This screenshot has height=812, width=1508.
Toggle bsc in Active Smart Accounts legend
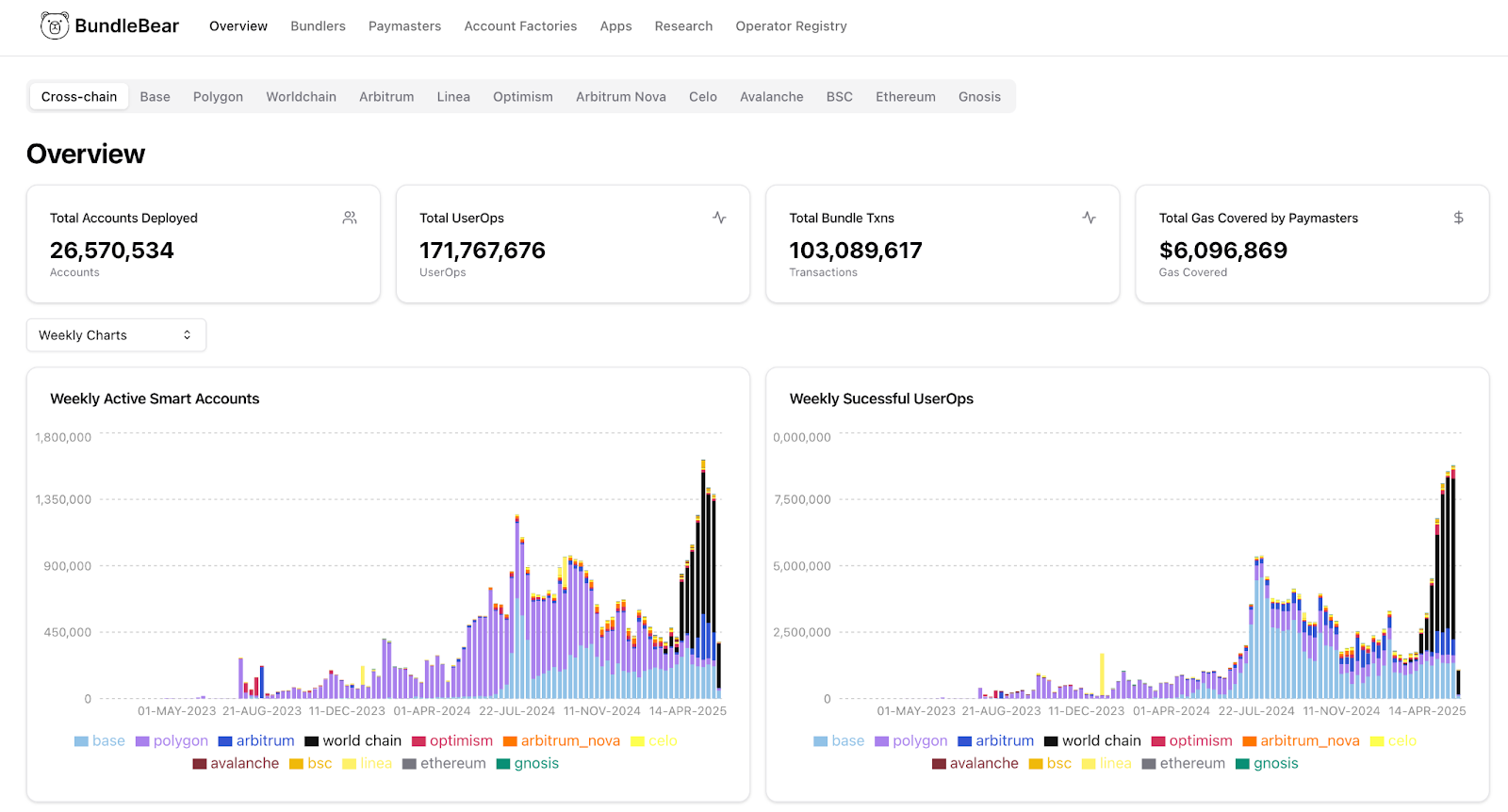311,764
